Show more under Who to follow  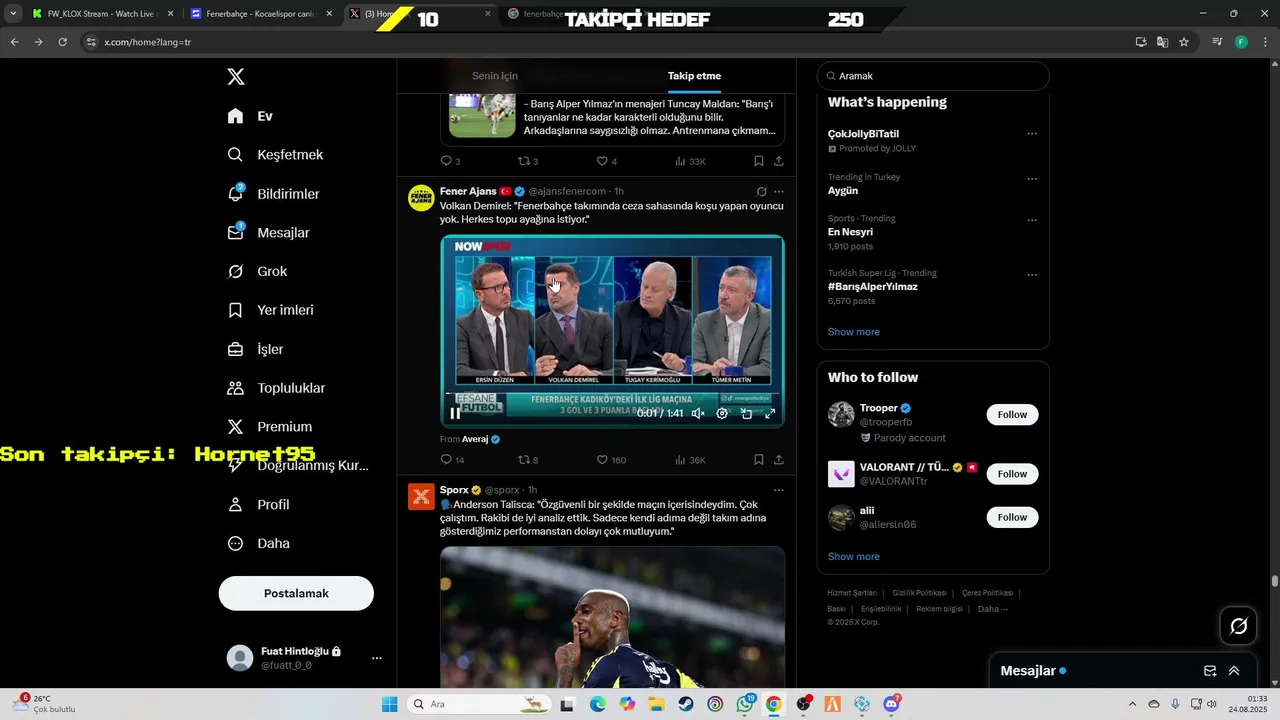(854, 557)
